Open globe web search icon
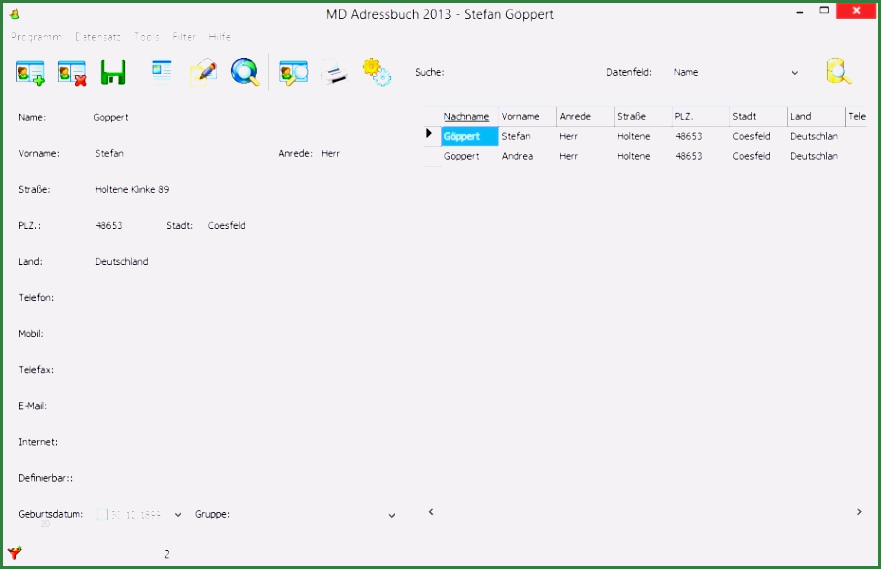Viewport: 881px width, 569px height. coord(245,72)
